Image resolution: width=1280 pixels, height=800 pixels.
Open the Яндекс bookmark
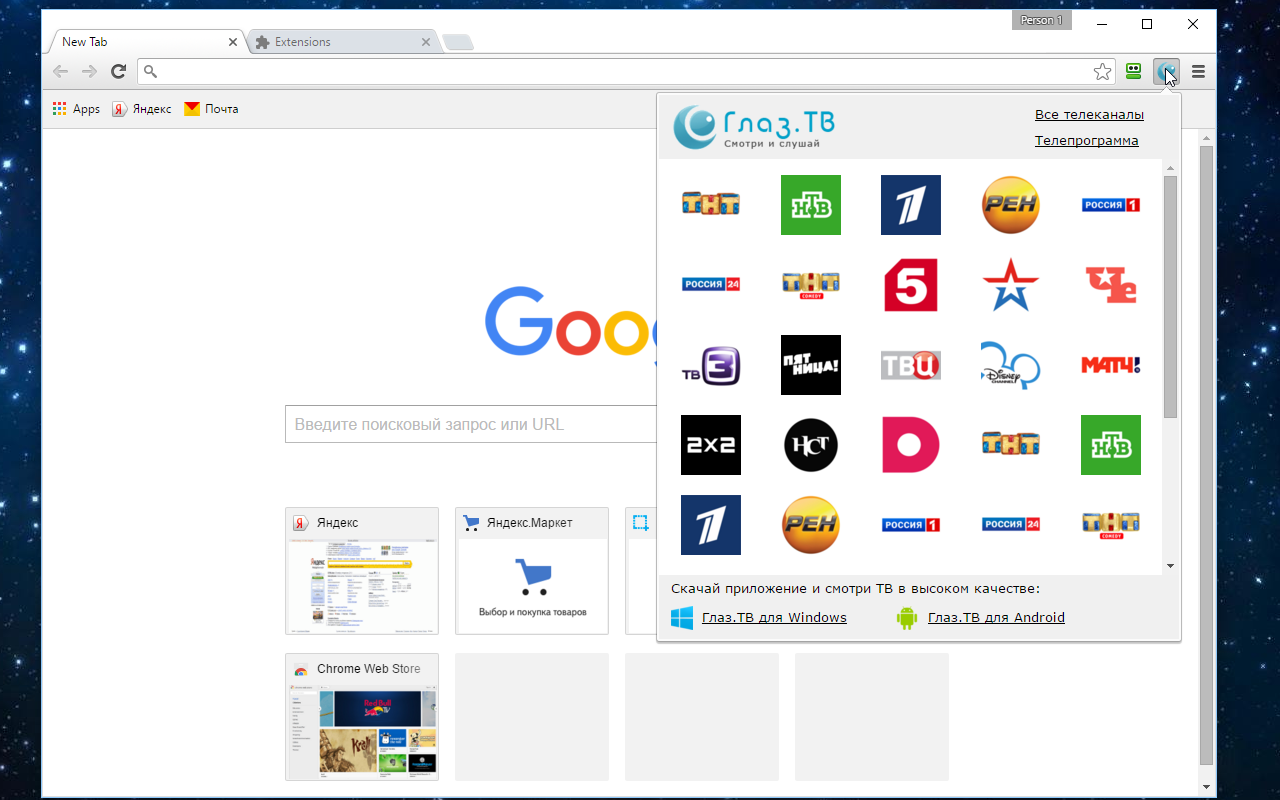point(142,109)
